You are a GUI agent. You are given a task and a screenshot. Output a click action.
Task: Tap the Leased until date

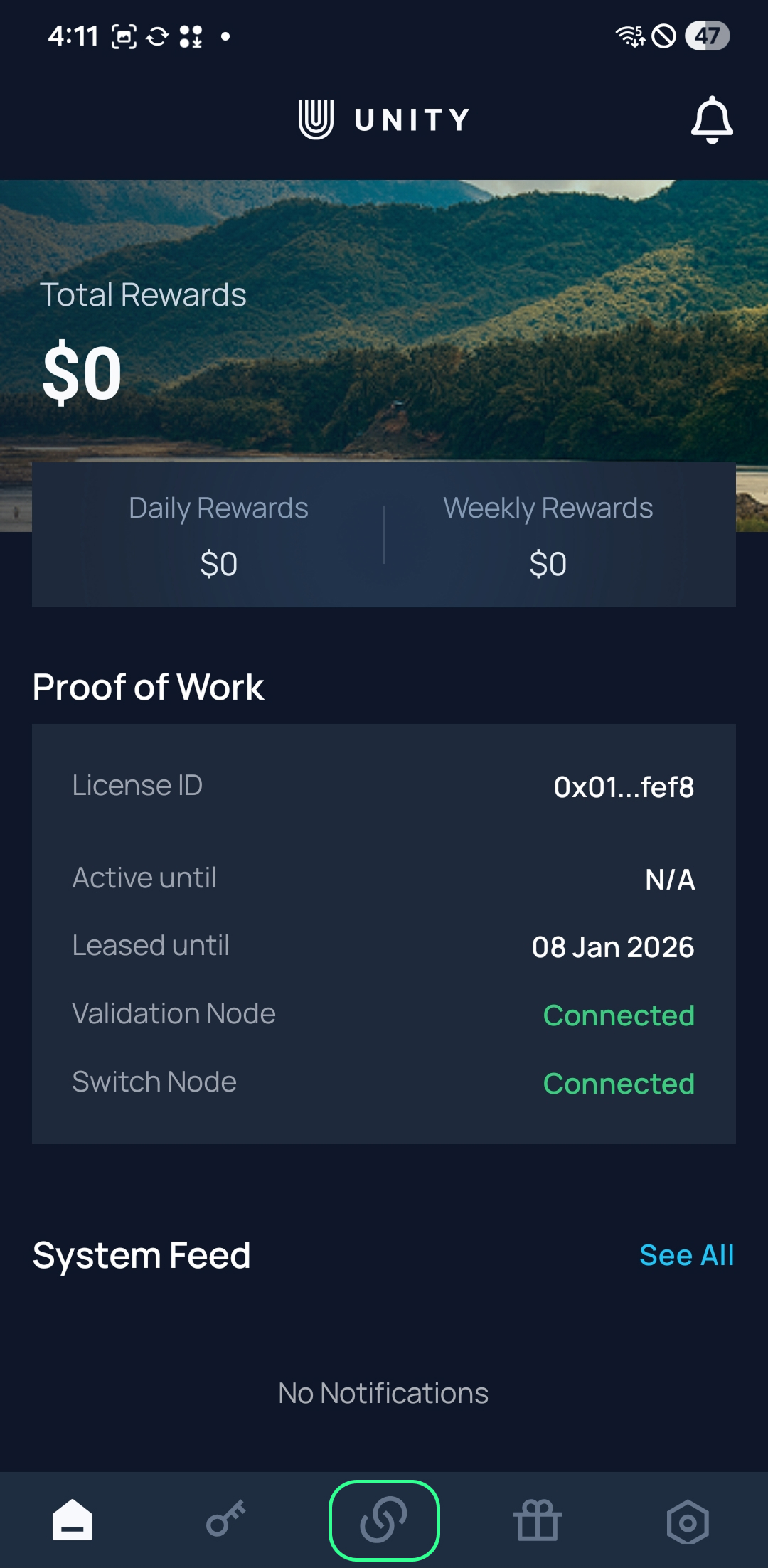click(613, 947)
